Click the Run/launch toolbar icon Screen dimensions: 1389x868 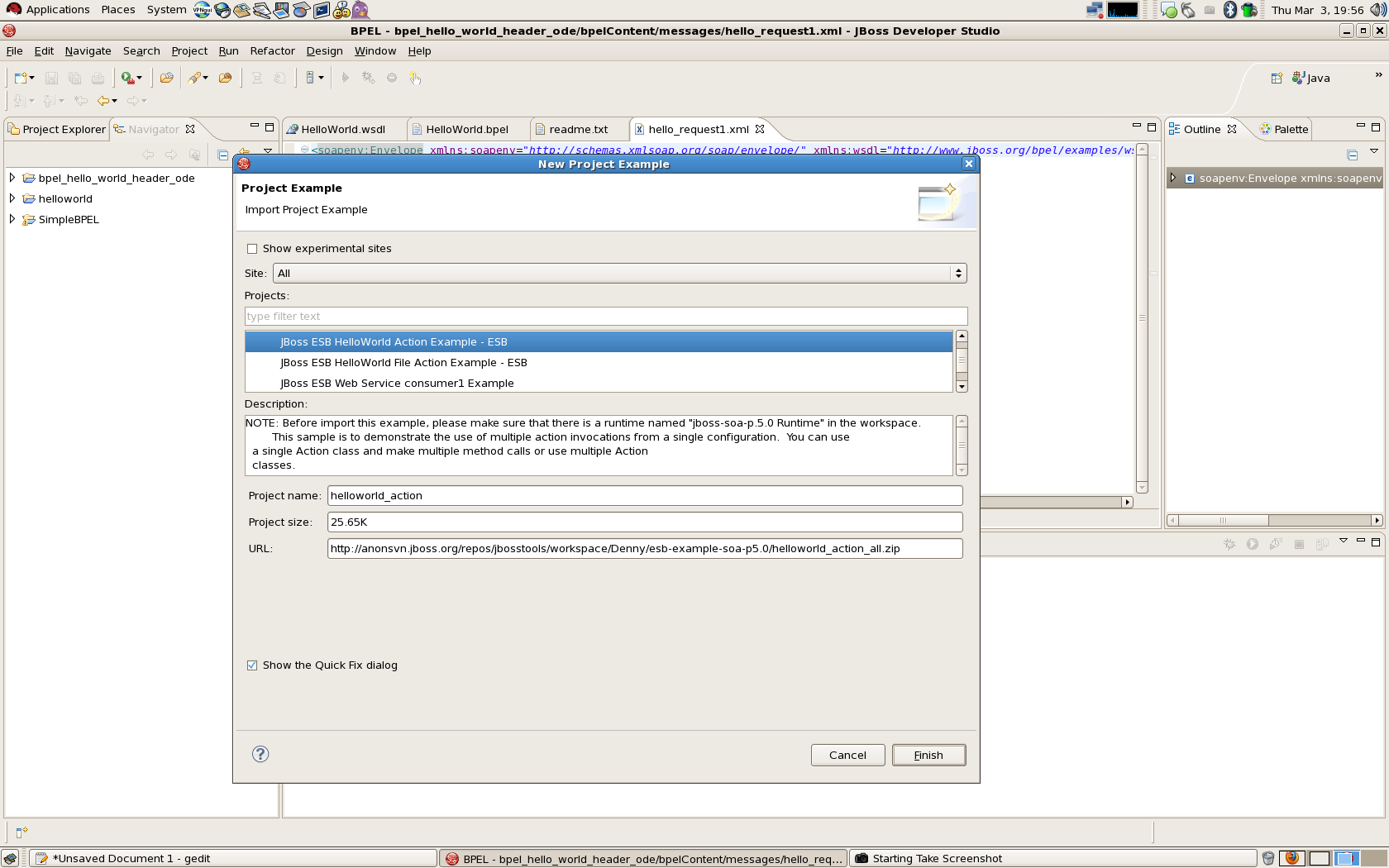tap(127, 78)
